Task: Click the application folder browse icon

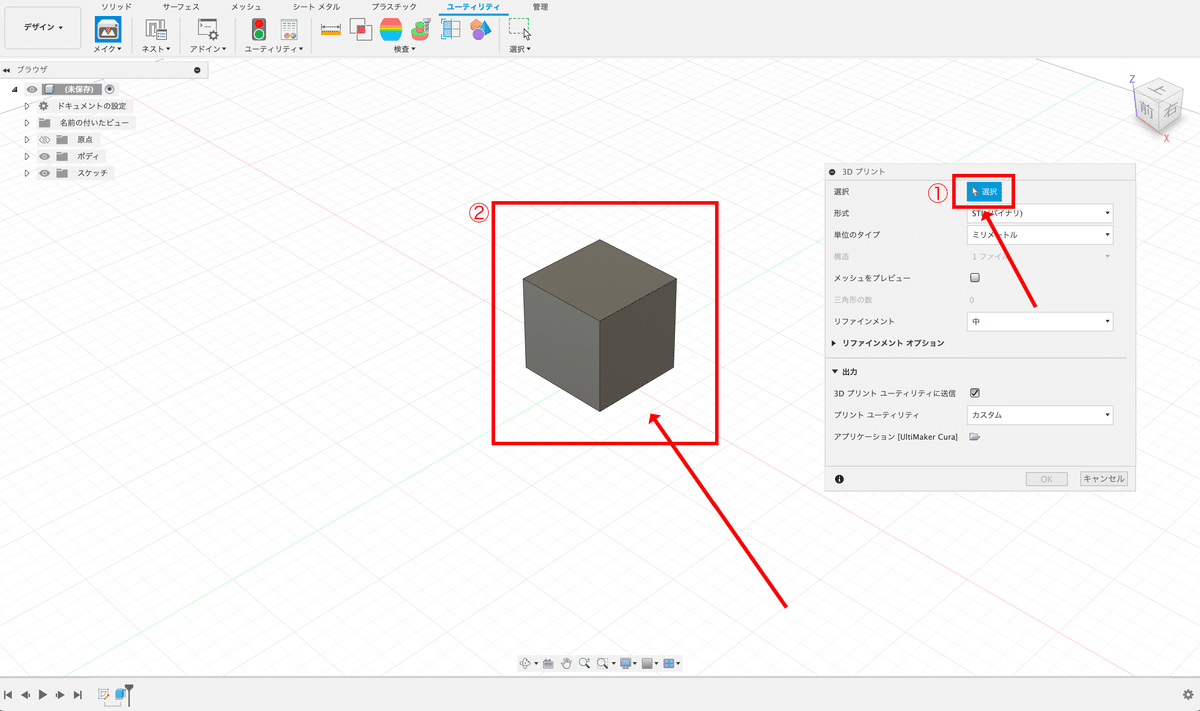Action: pos(974,437)
